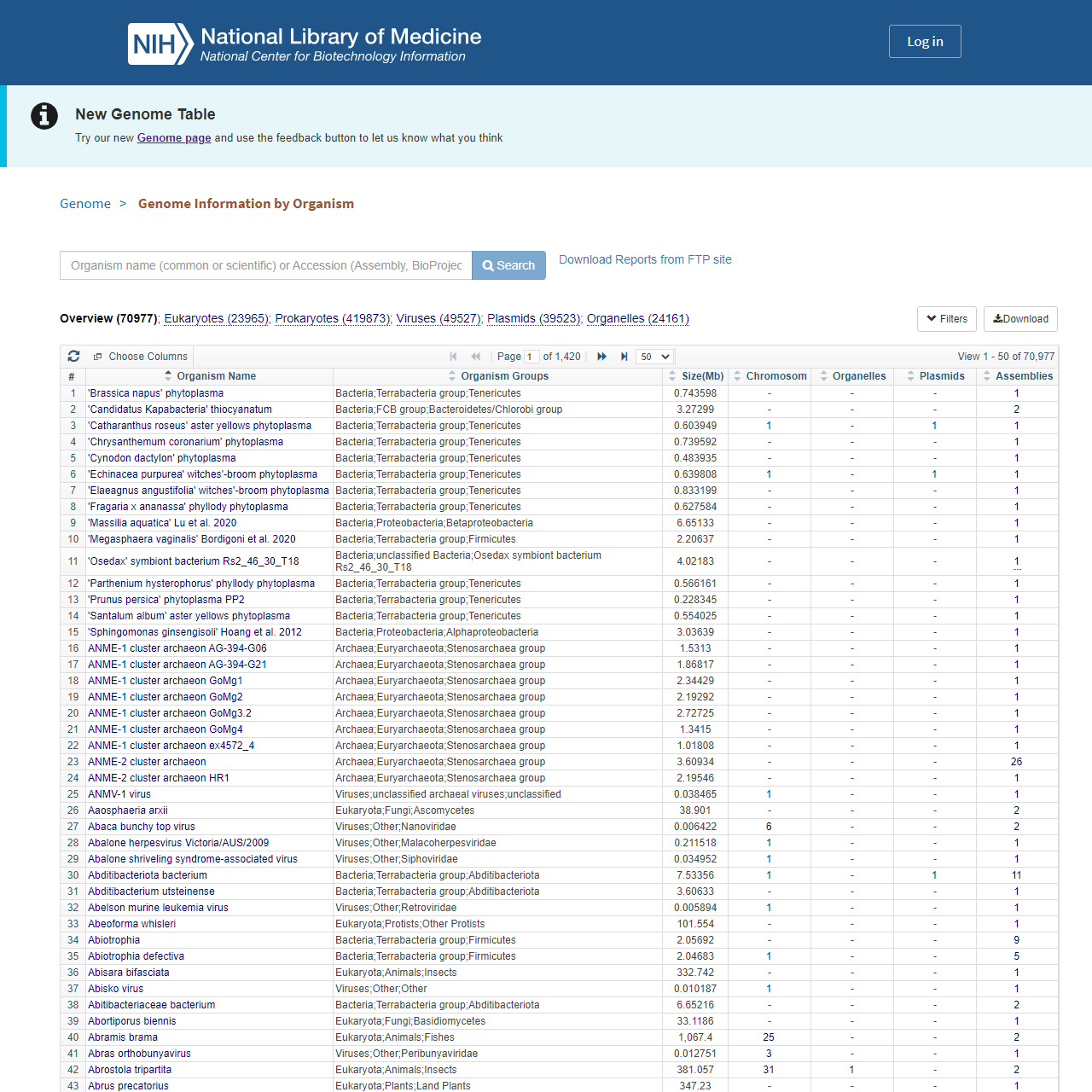Image resolution: width=1092 pixels, height=1092 pixels.
Task: Open Download Reports from FTP site link
Action: click(645, 259)
